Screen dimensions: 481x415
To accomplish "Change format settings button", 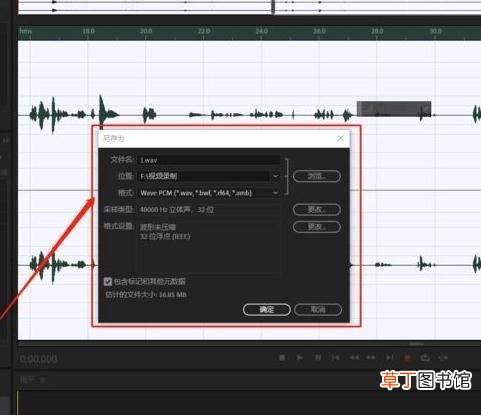I will pyautogui.click(x=317, y=227).
